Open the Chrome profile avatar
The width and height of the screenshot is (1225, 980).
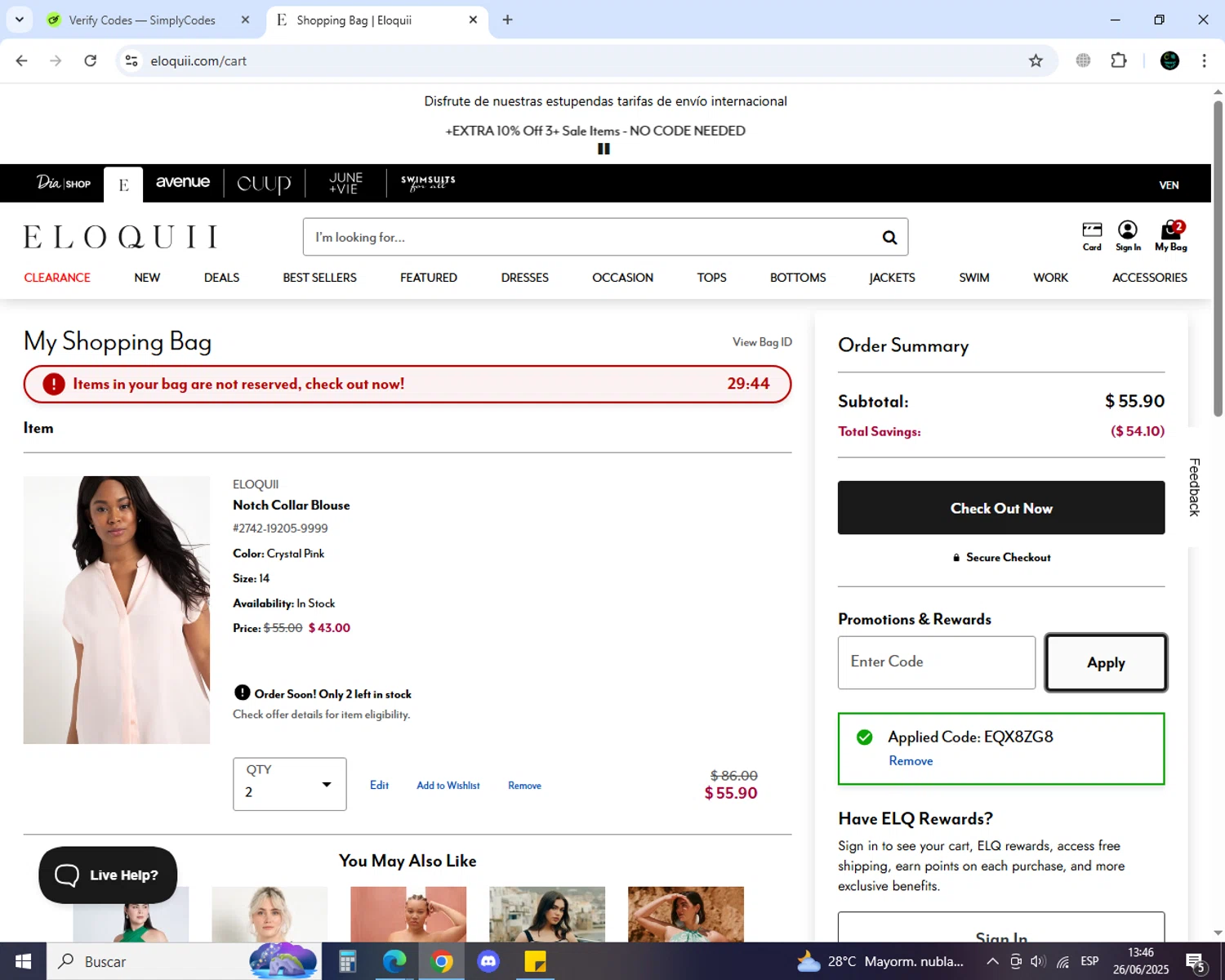point(1169,60)
